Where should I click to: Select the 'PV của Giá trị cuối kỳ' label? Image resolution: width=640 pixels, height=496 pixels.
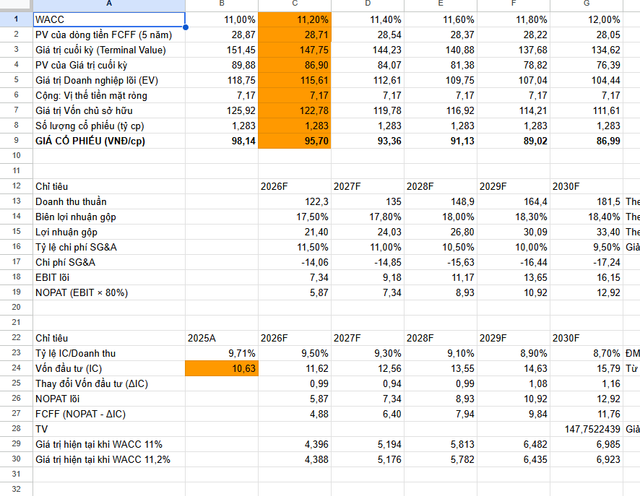pyautogui.click(x=81, y=65)
